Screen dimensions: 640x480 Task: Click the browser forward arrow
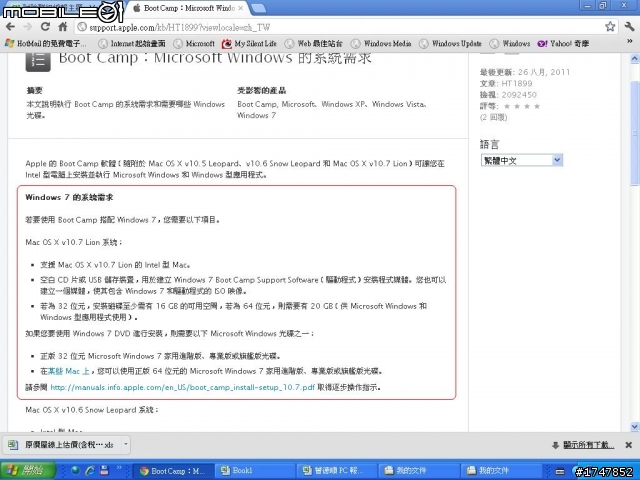(27, 27)
